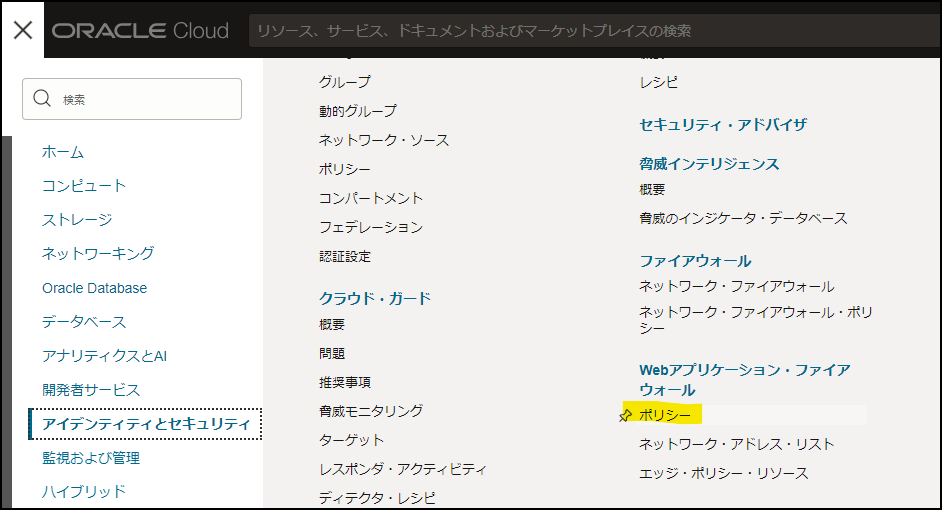This screenshot has height=510, width=942.
Task: Open フェデレーション link
Action: click(371, 227)
